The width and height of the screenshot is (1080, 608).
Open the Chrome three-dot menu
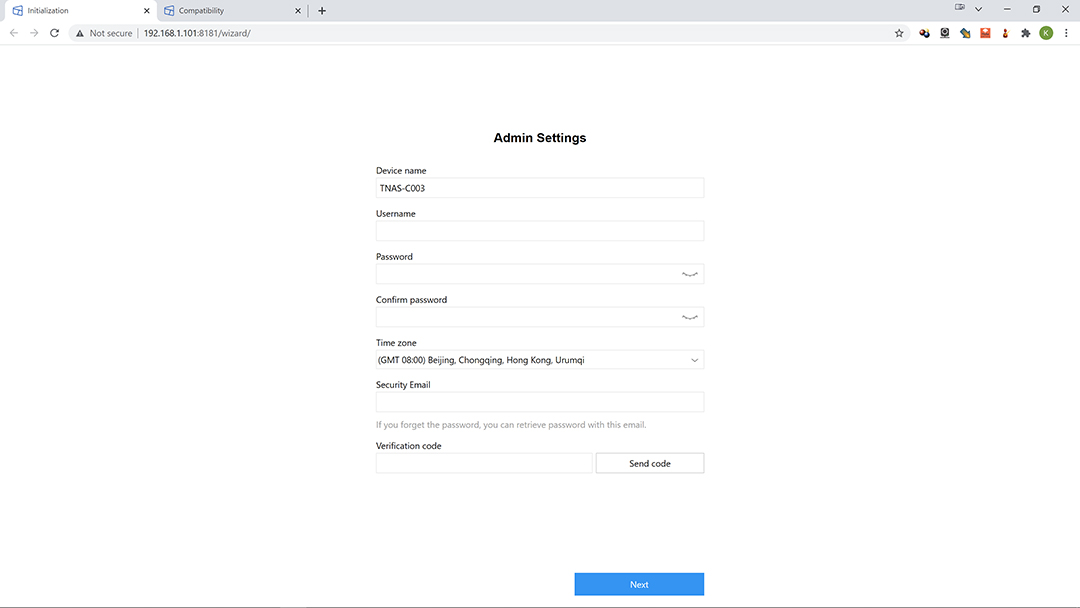point(1066,33)
